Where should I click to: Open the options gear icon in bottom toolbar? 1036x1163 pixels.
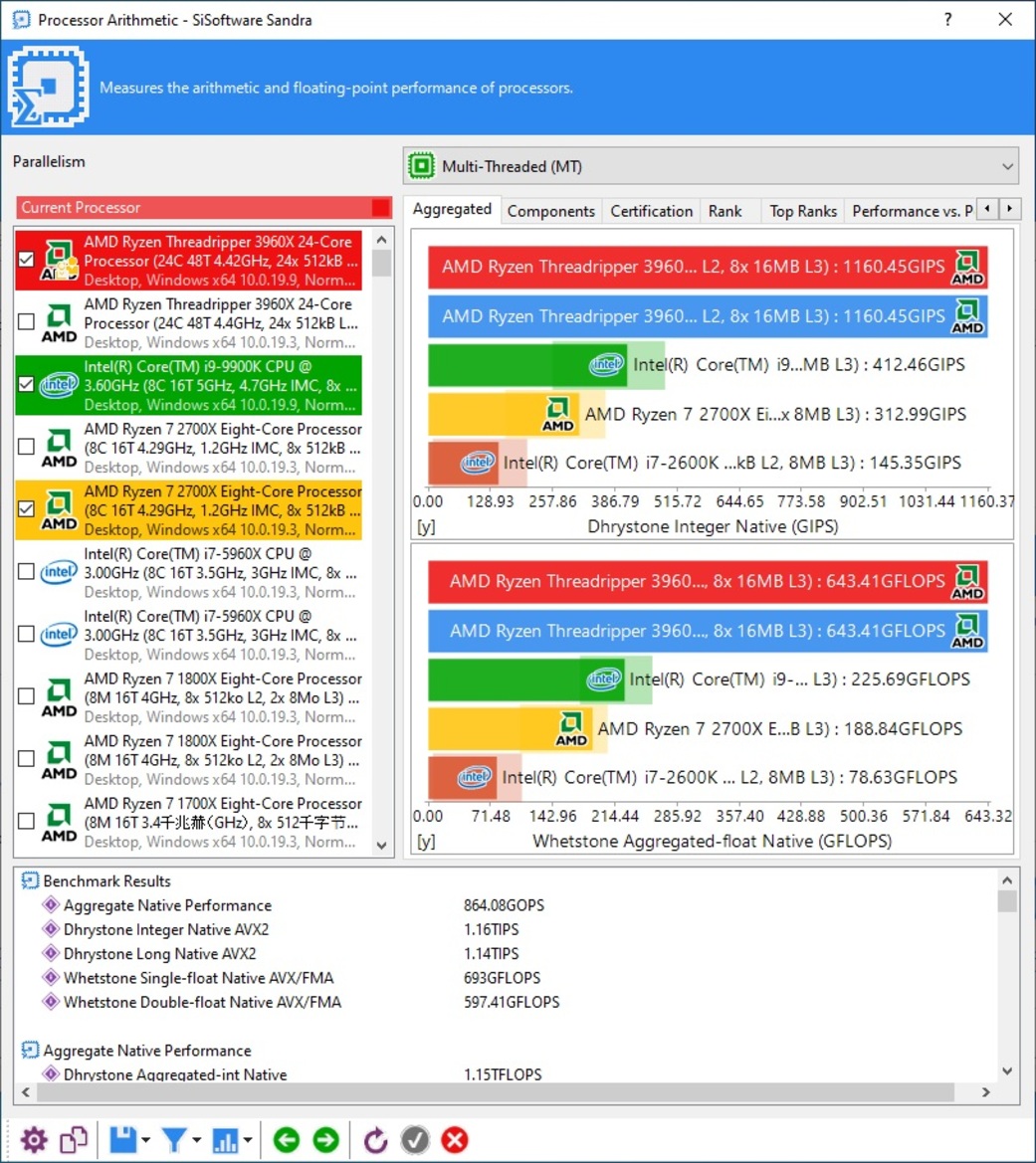tap(34, 1140)
